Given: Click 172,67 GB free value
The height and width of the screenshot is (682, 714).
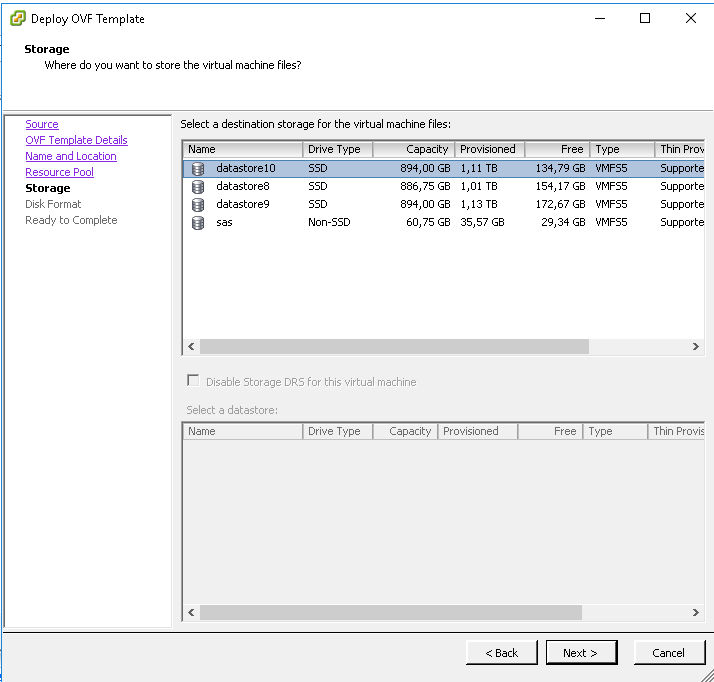Looking at the screenshot, I should pos(560,204).
